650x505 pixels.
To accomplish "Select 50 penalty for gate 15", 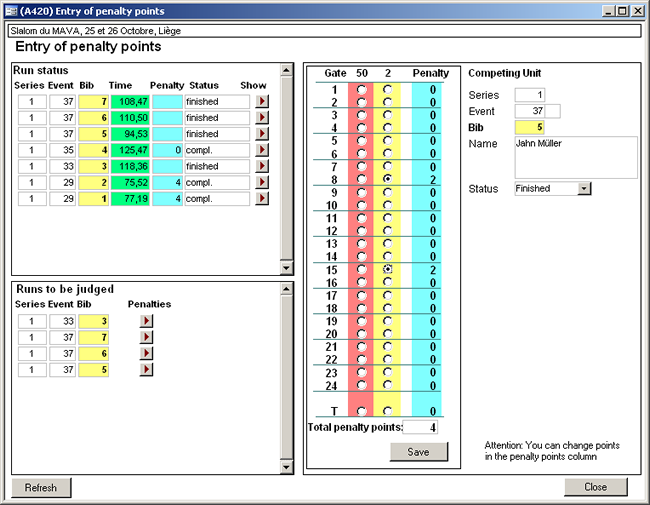I will coord(361,269).
